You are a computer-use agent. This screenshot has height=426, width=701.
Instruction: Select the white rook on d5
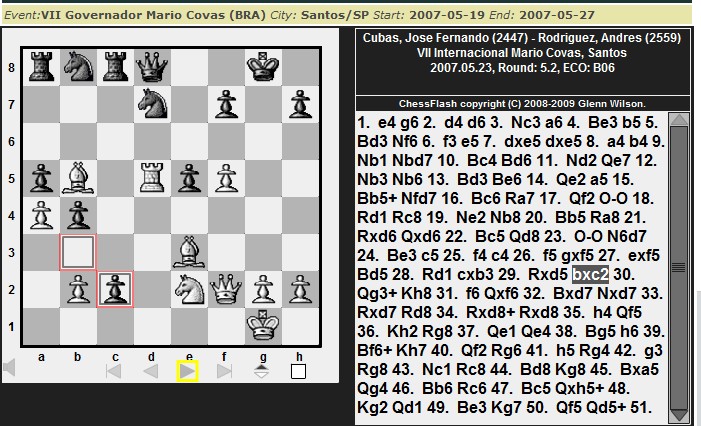[x=153, y=178]
